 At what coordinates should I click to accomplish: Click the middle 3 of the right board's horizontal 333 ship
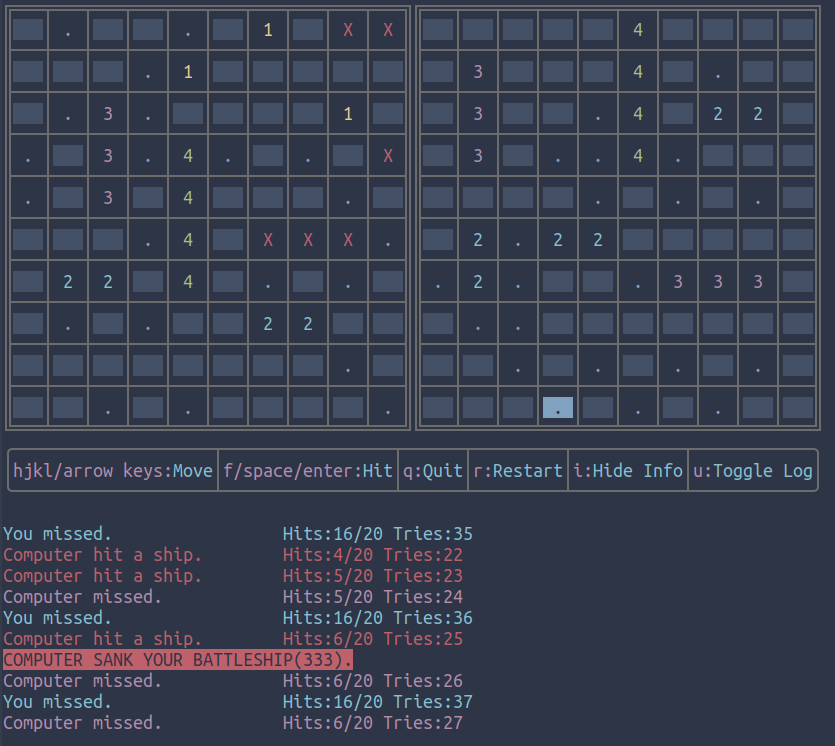(718, 282)
